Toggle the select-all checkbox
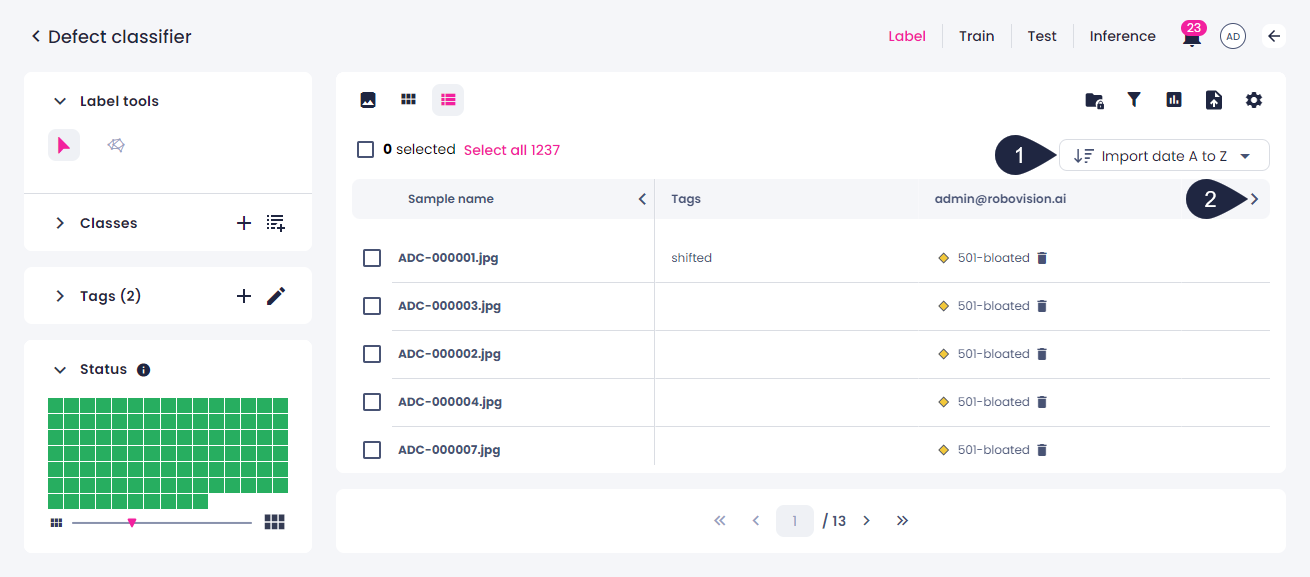1310x577 pixels. pyautogui.click(x=366, y=150)
